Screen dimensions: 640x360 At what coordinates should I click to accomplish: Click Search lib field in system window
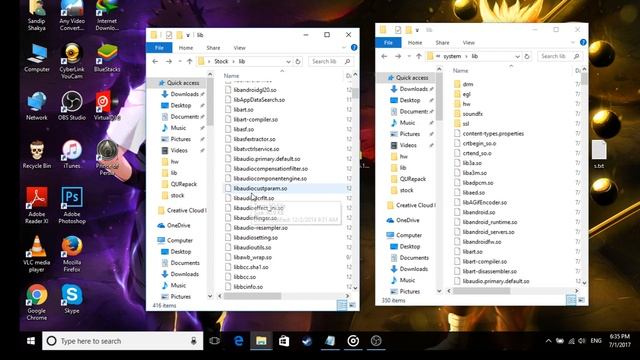pyautogui.click(x=560, y=56)
